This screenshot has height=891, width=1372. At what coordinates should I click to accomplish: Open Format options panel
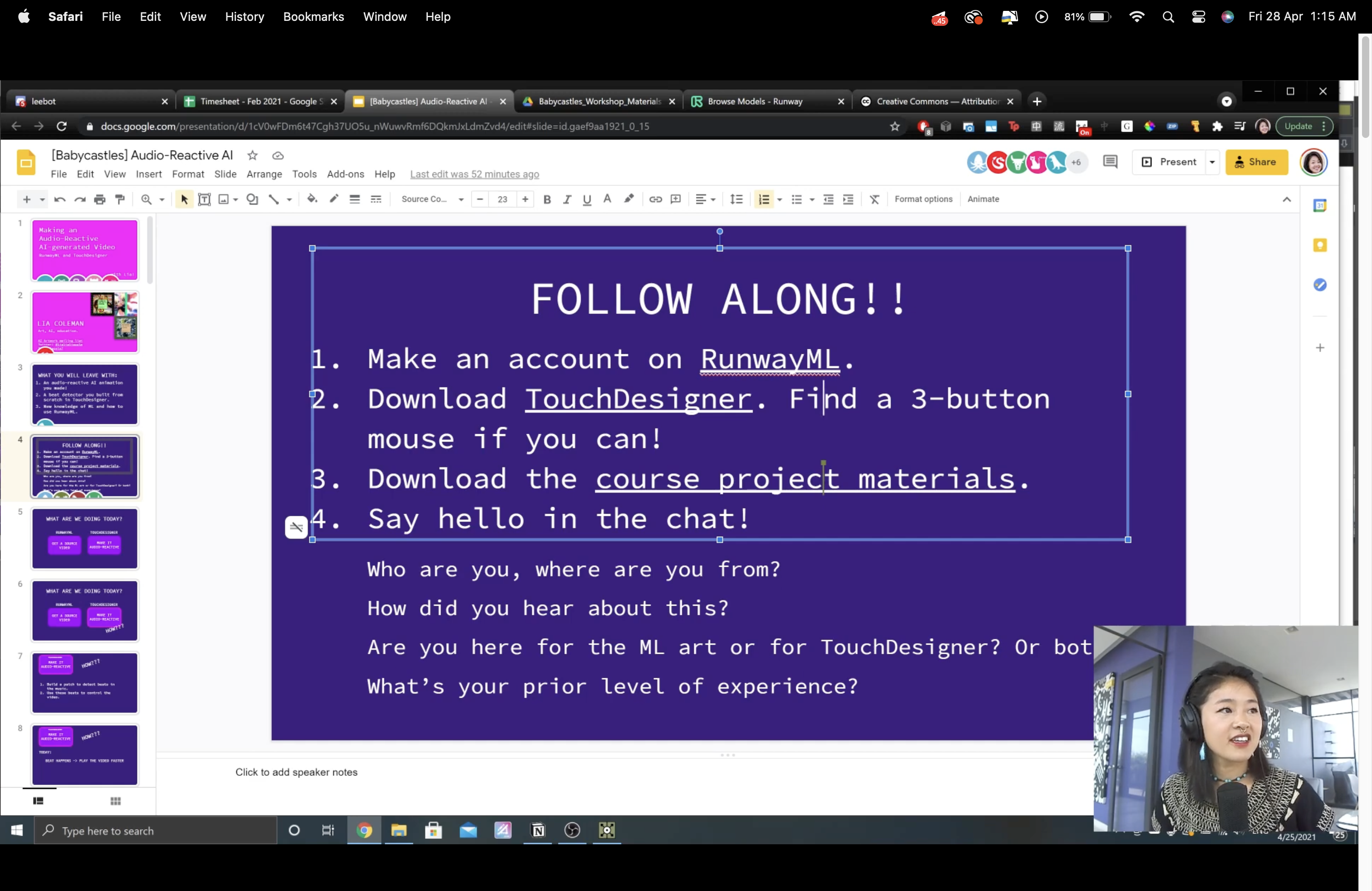tap(923, 200)
